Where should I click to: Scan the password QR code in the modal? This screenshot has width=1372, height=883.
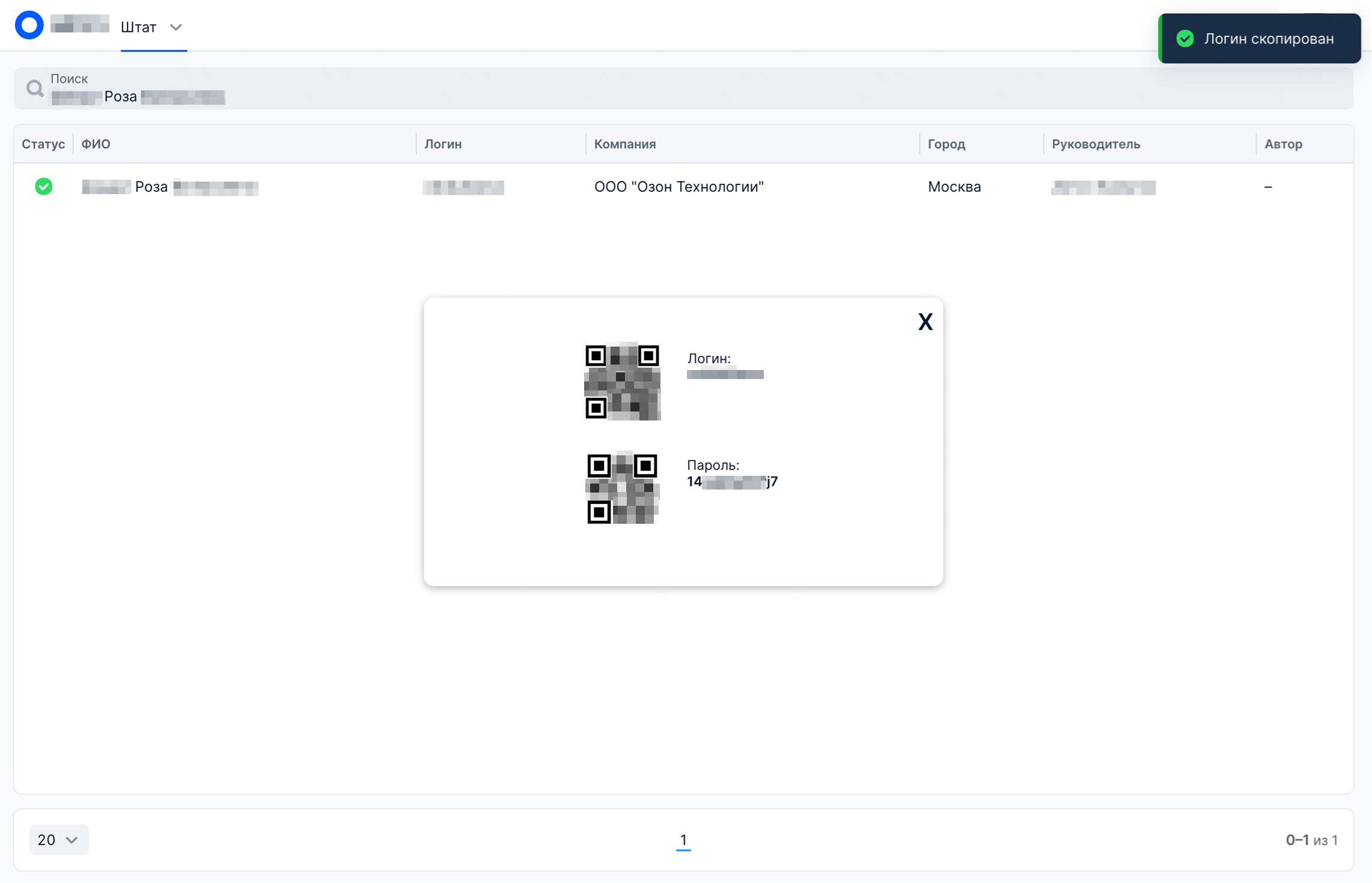pos(623,488)
